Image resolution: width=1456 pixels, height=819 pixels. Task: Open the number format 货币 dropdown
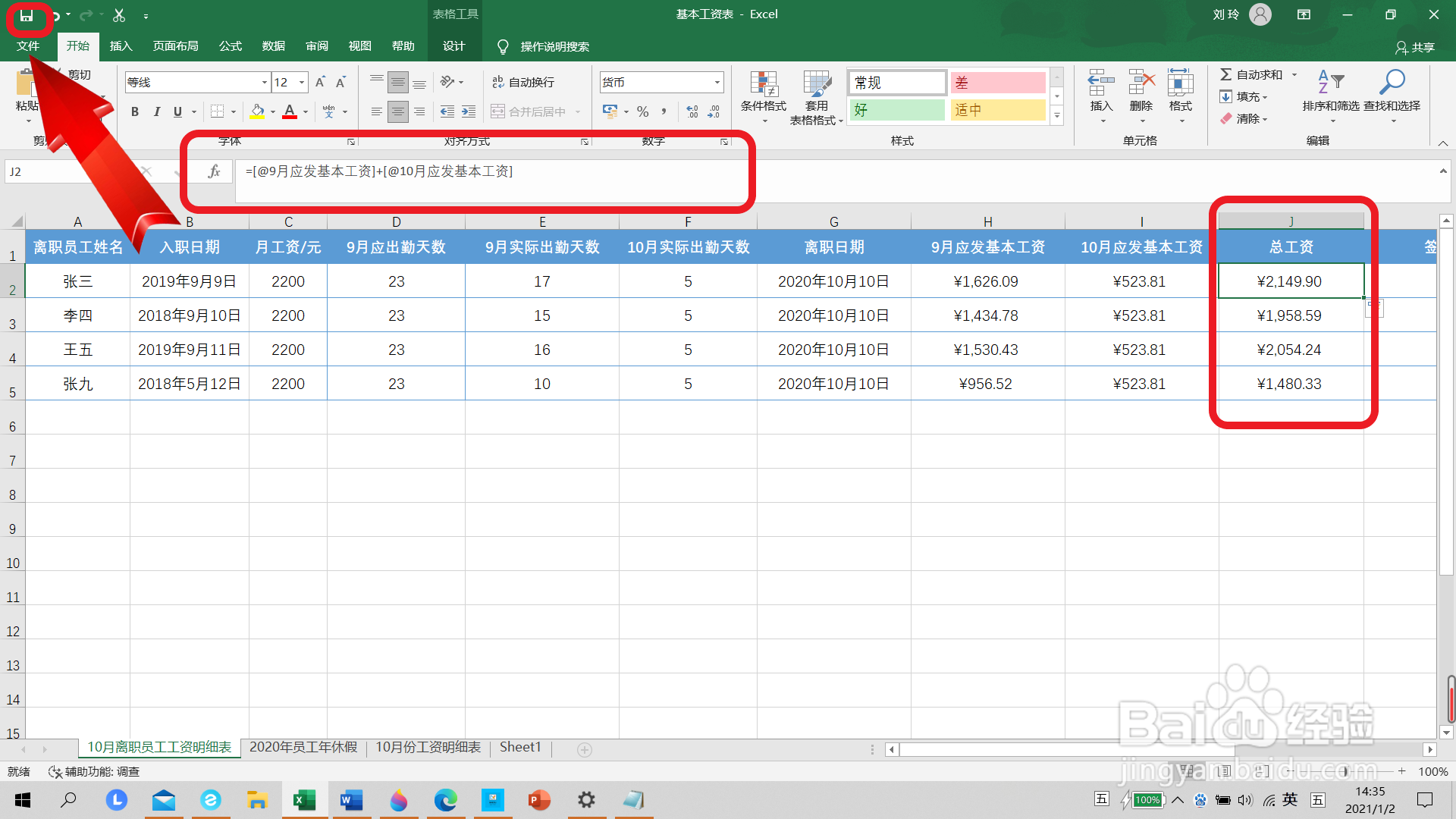point(717,82)
